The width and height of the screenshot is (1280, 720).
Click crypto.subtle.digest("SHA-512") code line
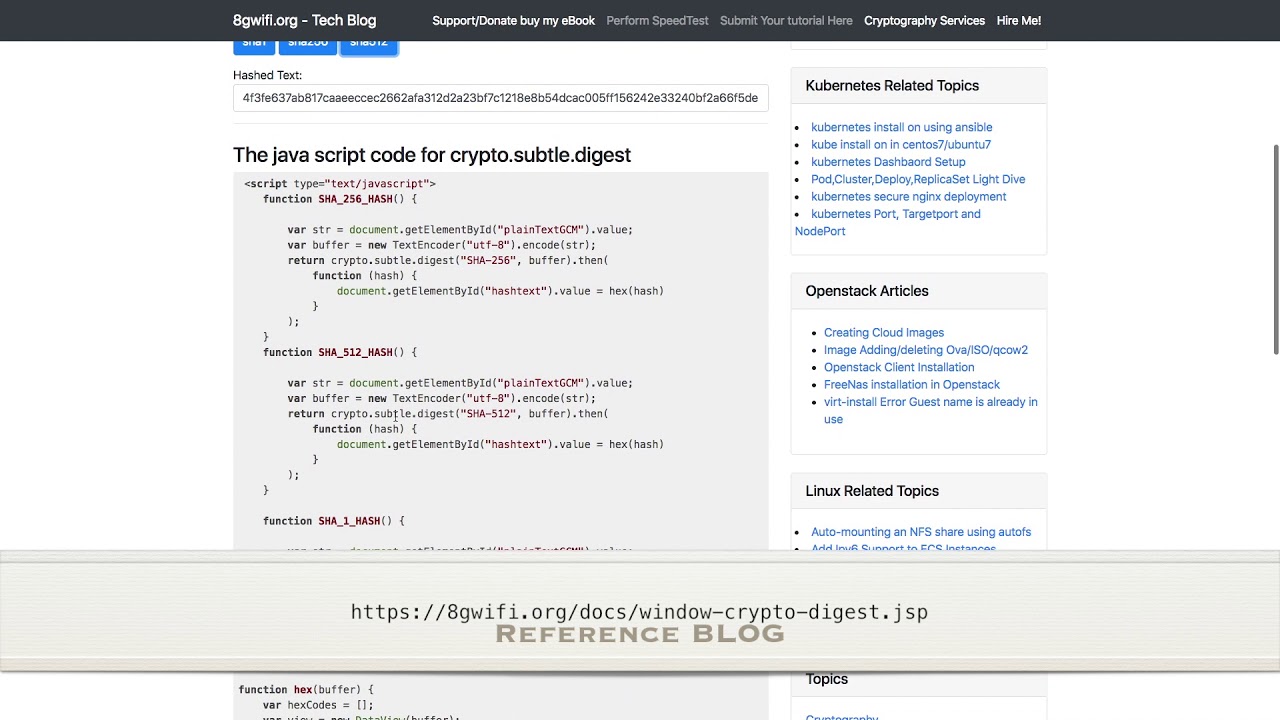click(448, 414)
